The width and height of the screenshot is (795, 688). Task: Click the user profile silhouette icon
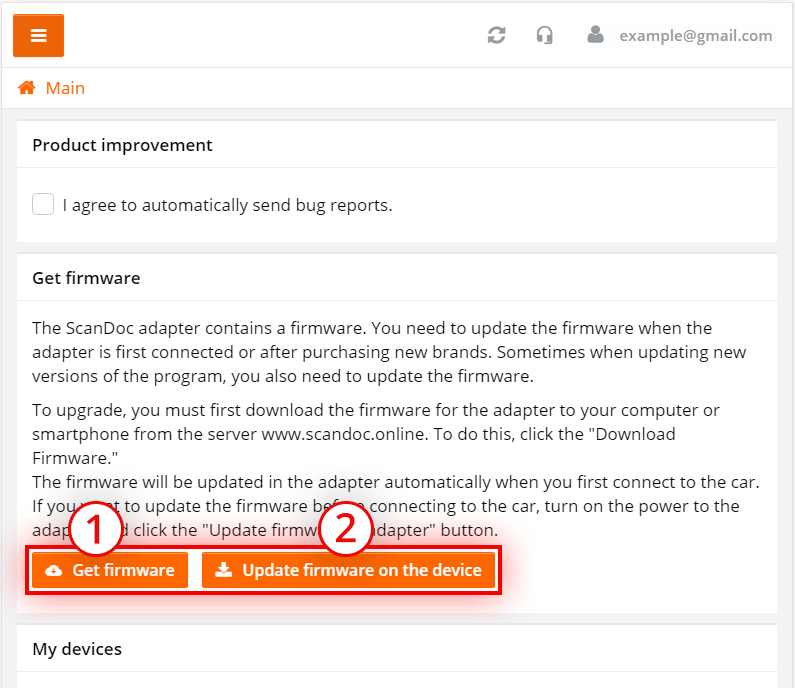coord(595,35)
